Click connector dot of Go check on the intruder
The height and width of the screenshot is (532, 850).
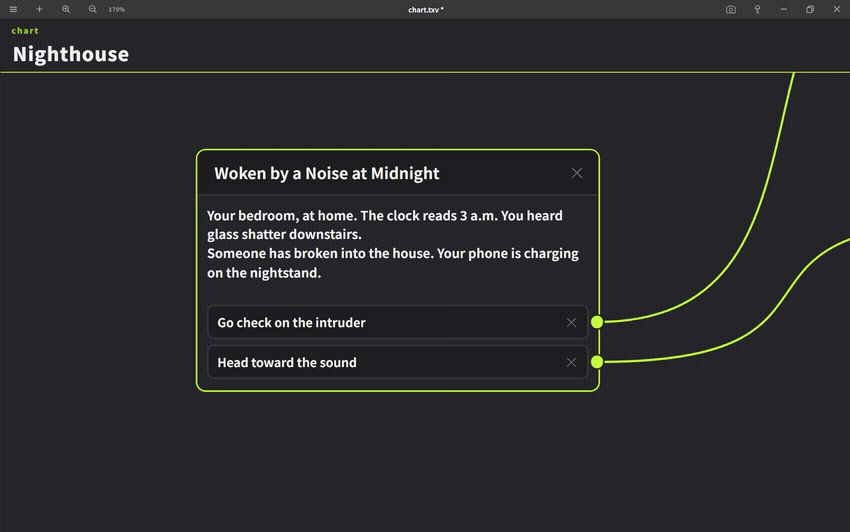[597, 322]
